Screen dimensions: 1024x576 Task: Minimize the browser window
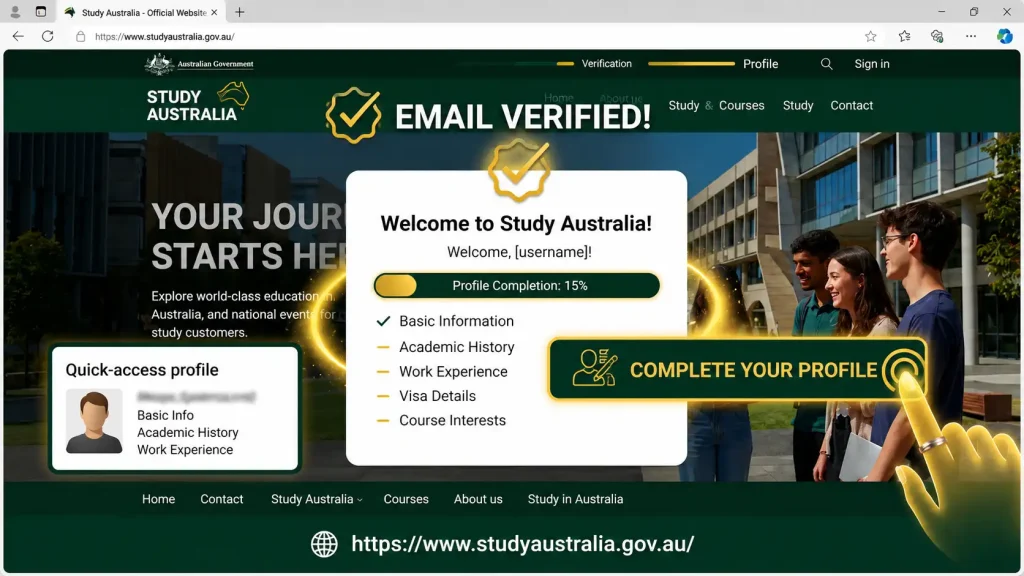click(941, 12)
